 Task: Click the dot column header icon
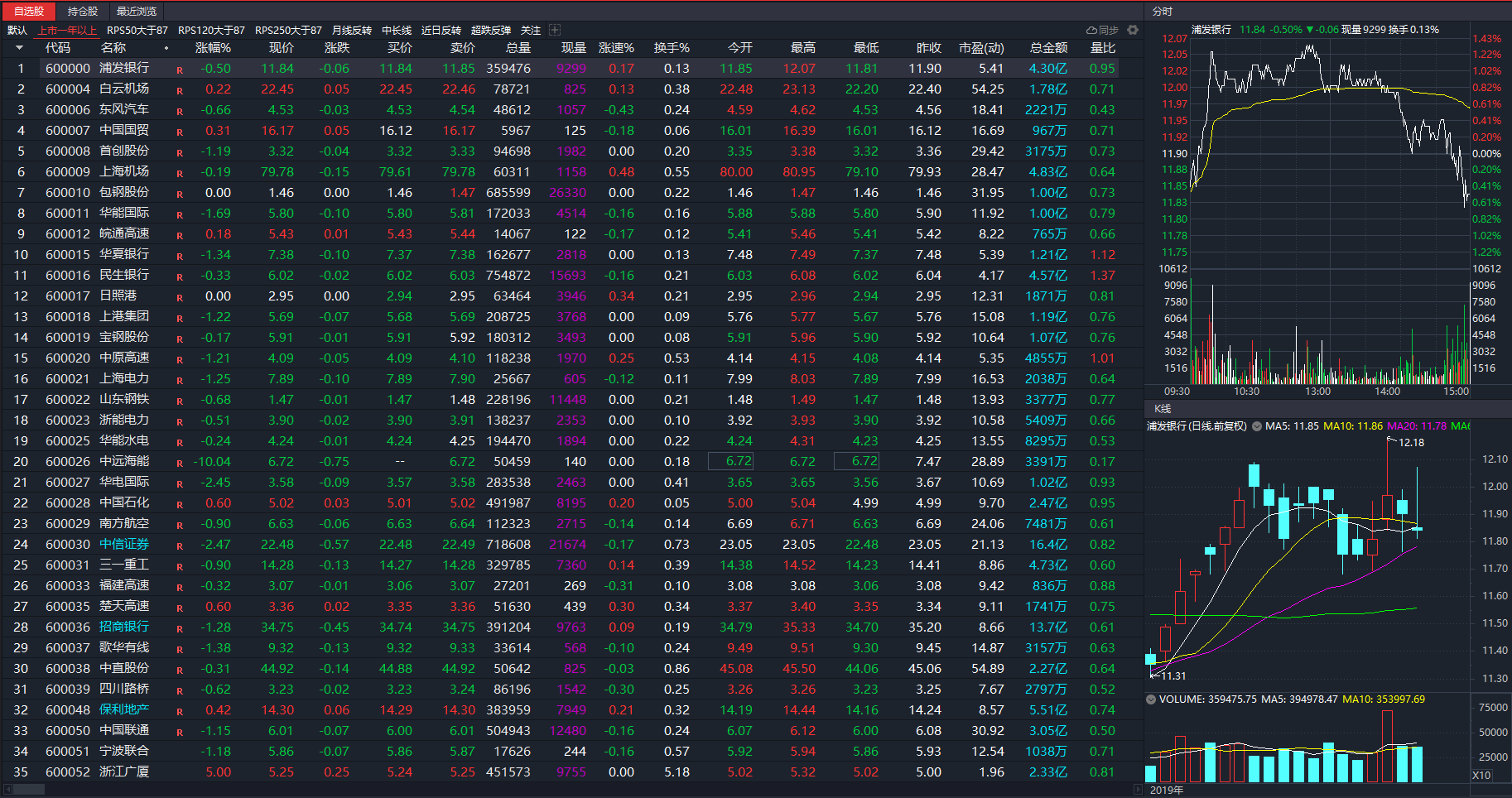(166, 48)
